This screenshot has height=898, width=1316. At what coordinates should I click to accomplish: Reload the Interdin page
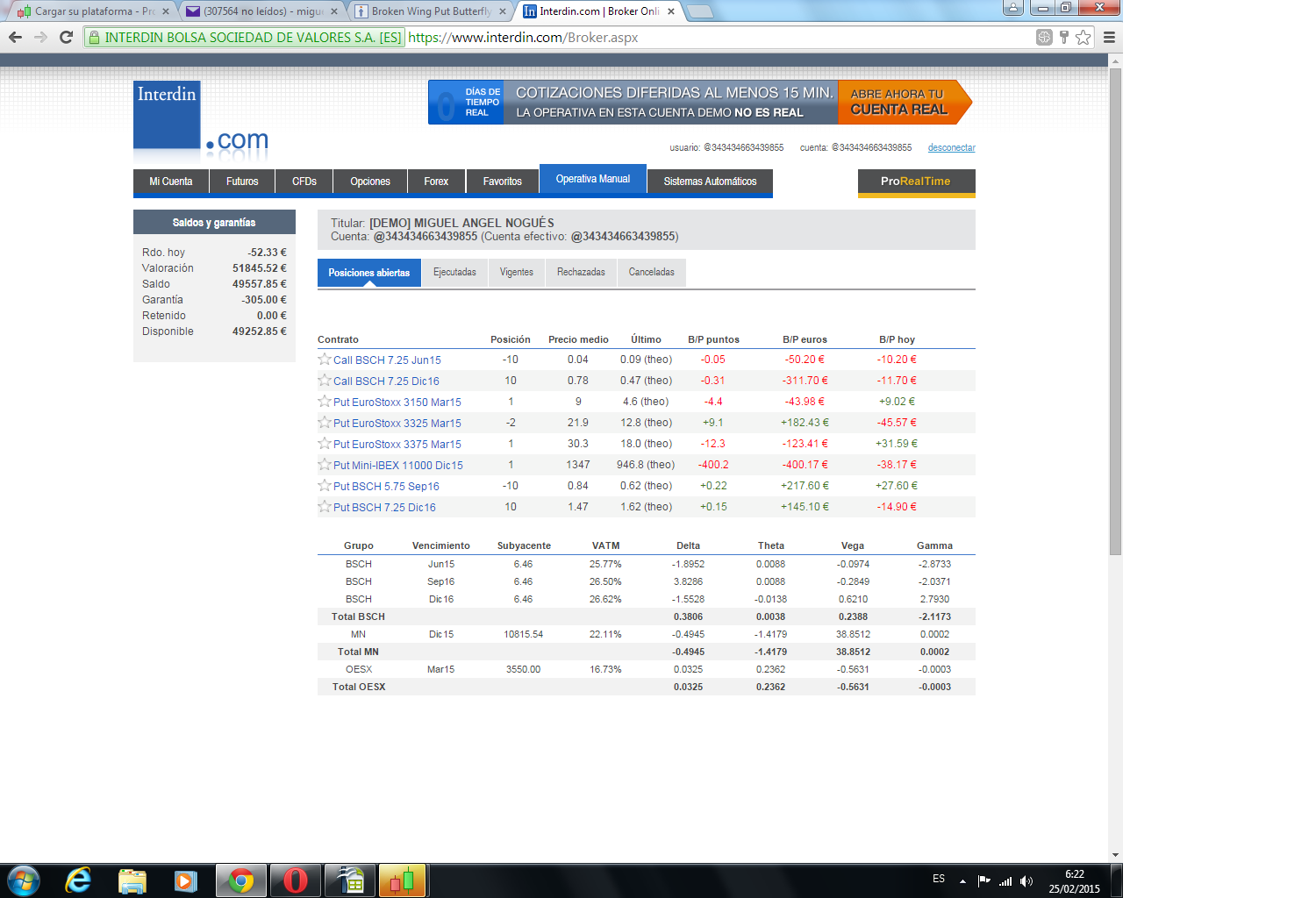66,37
